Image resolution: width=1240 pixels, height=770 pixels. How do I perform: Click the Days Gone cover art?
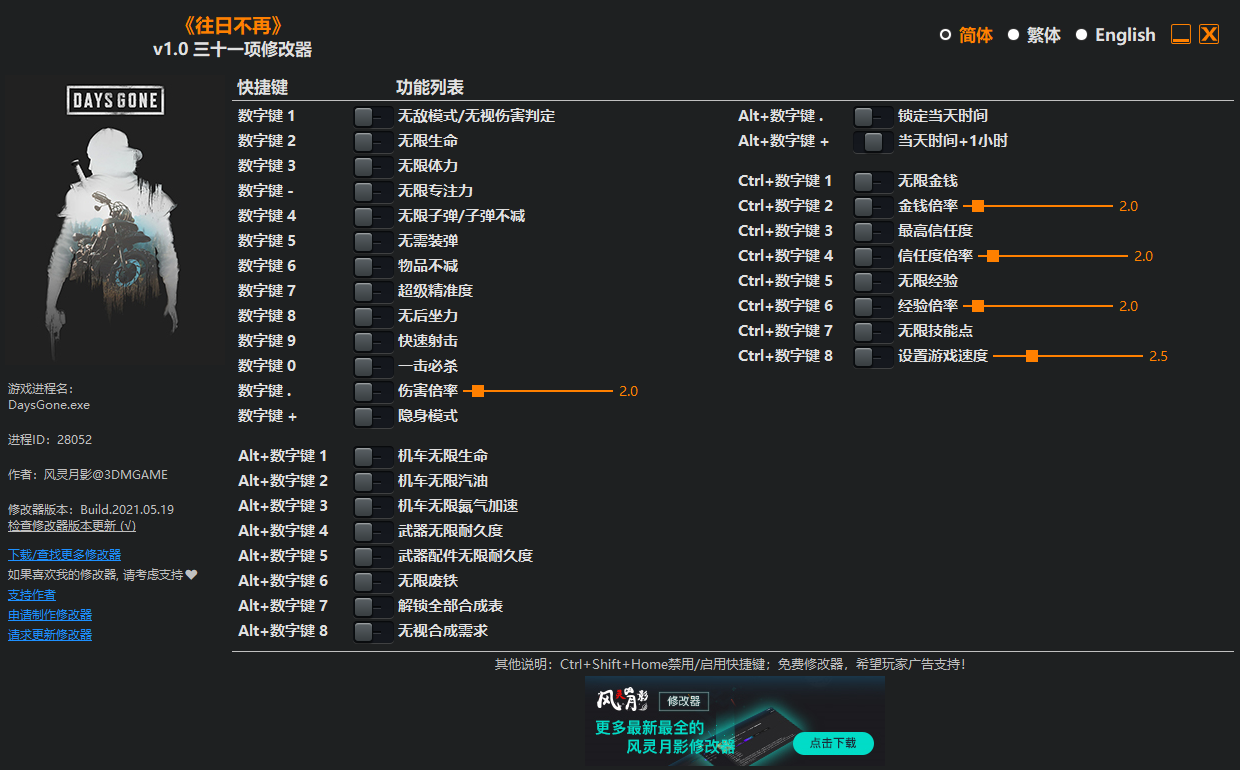tap(115, 222)
